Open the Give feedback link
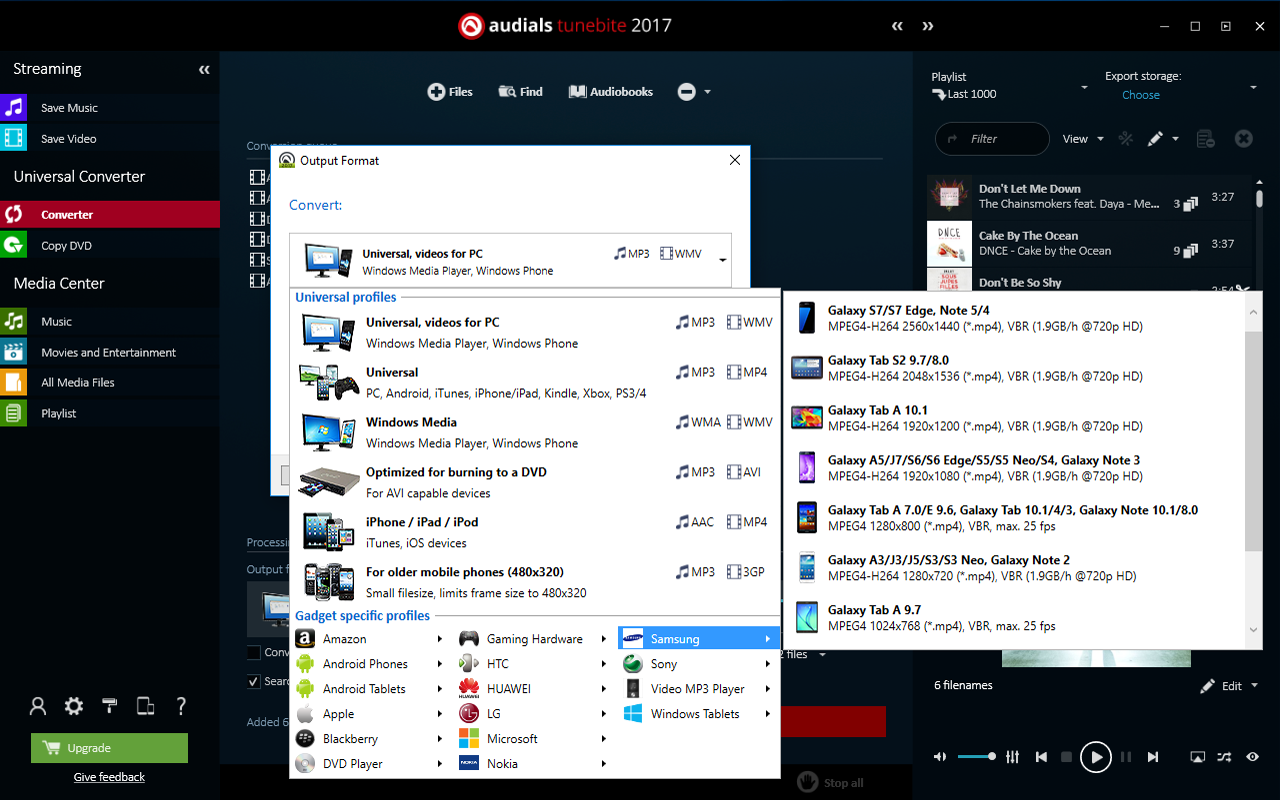The image size is (1280, 800). (109, 777)
